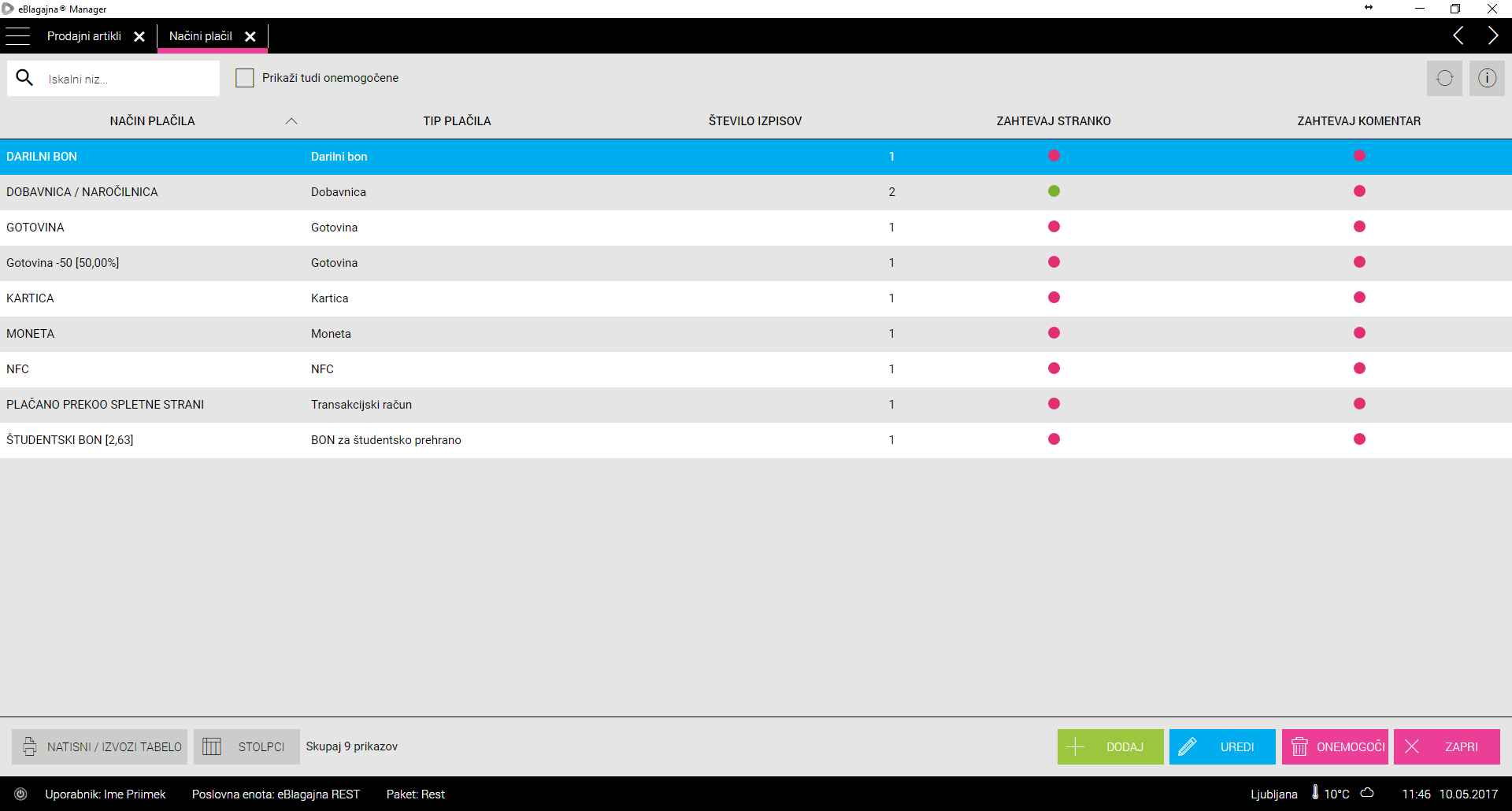This screenshot has width=1512, height=811.
Task: Enable Prikaži tudi onemogočene checkbox
Action: coord(245,78)
